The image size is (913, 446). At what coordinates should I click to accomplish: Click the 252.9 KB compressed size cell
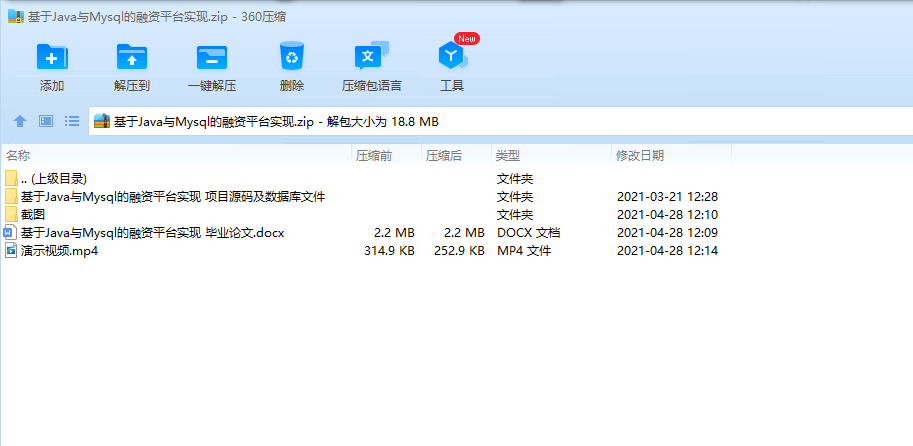pos(459,251)
